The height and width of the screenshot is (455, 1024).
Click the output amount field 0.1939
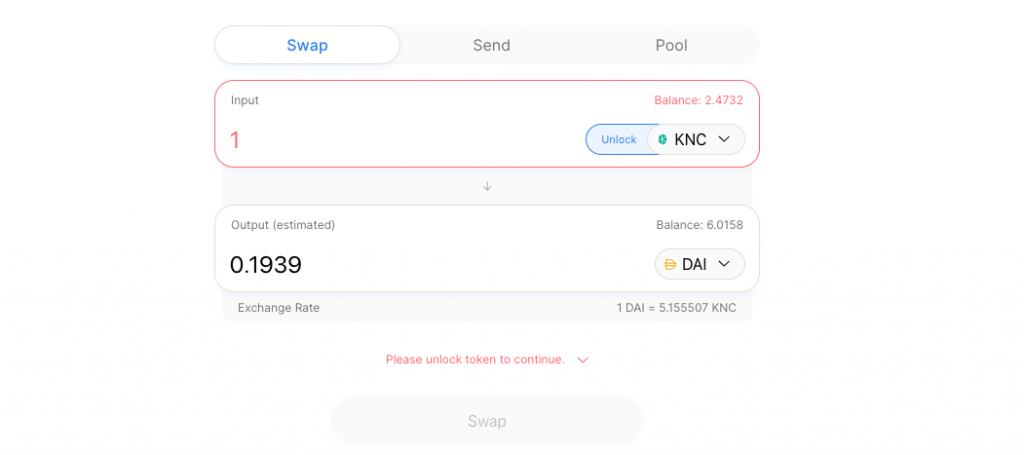click(x=400, y=265)
